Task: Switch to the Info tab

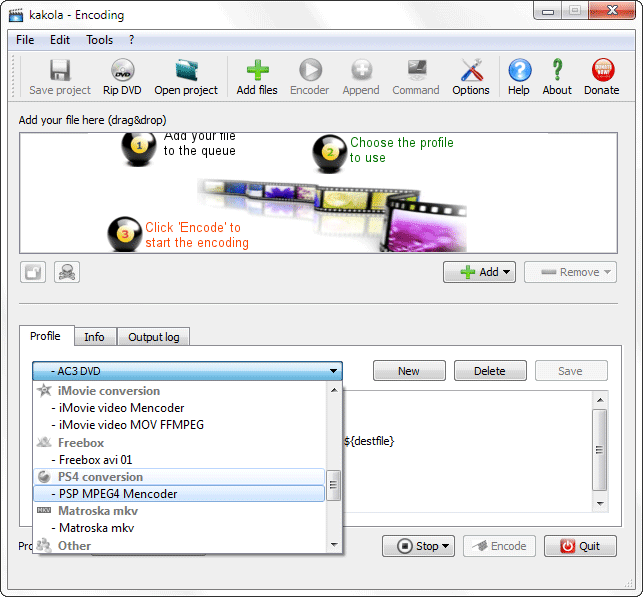Action: point(94,337)
